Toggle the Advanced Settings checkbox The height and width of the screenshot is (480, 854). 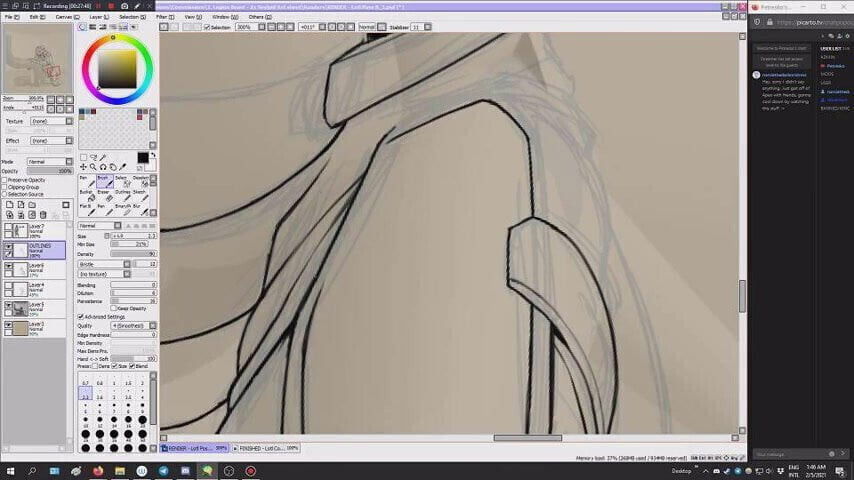tap(81, 317)
